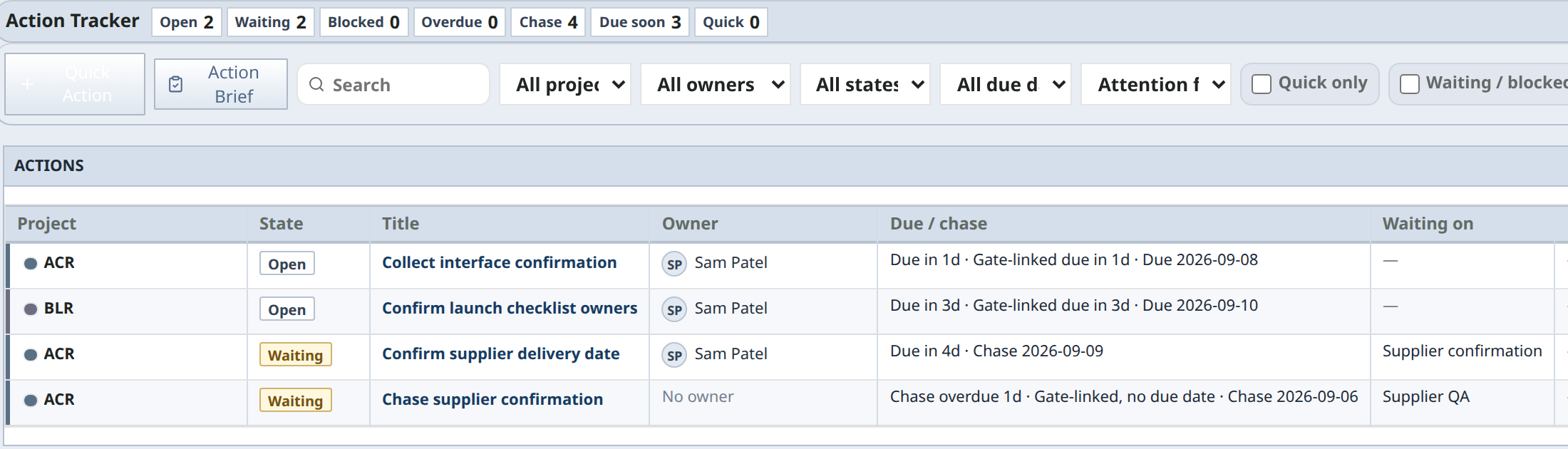Select the Overdue 0 counter chip

(x=460, y=22)
